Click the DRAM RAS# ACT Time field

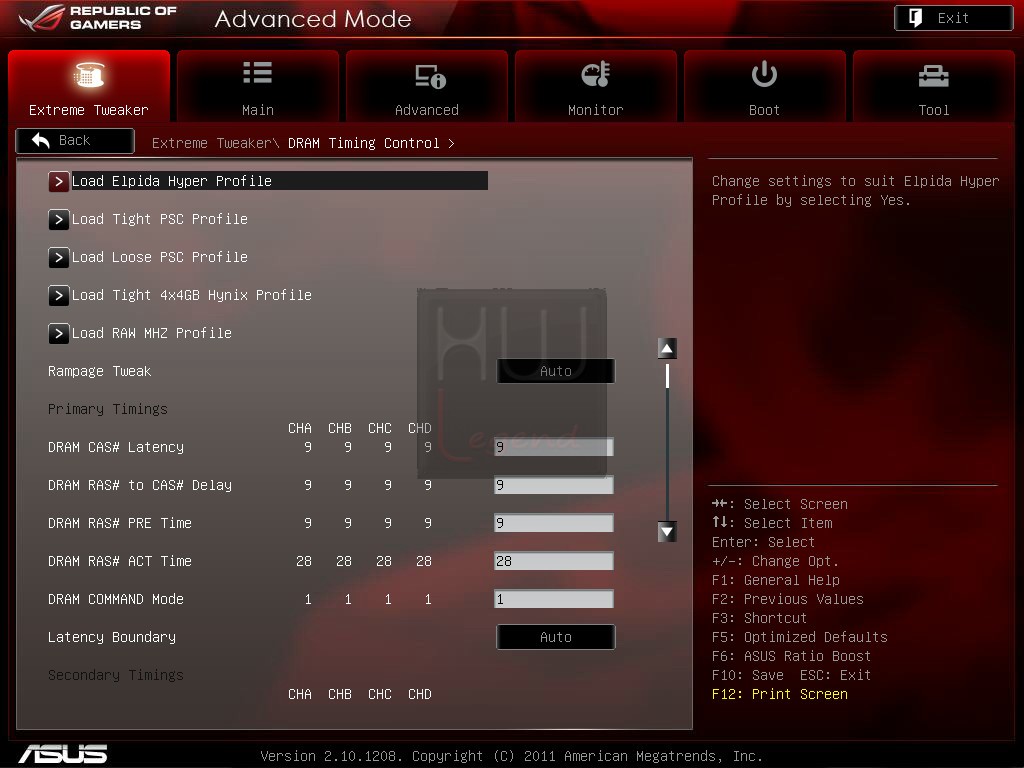coord(554,560)
